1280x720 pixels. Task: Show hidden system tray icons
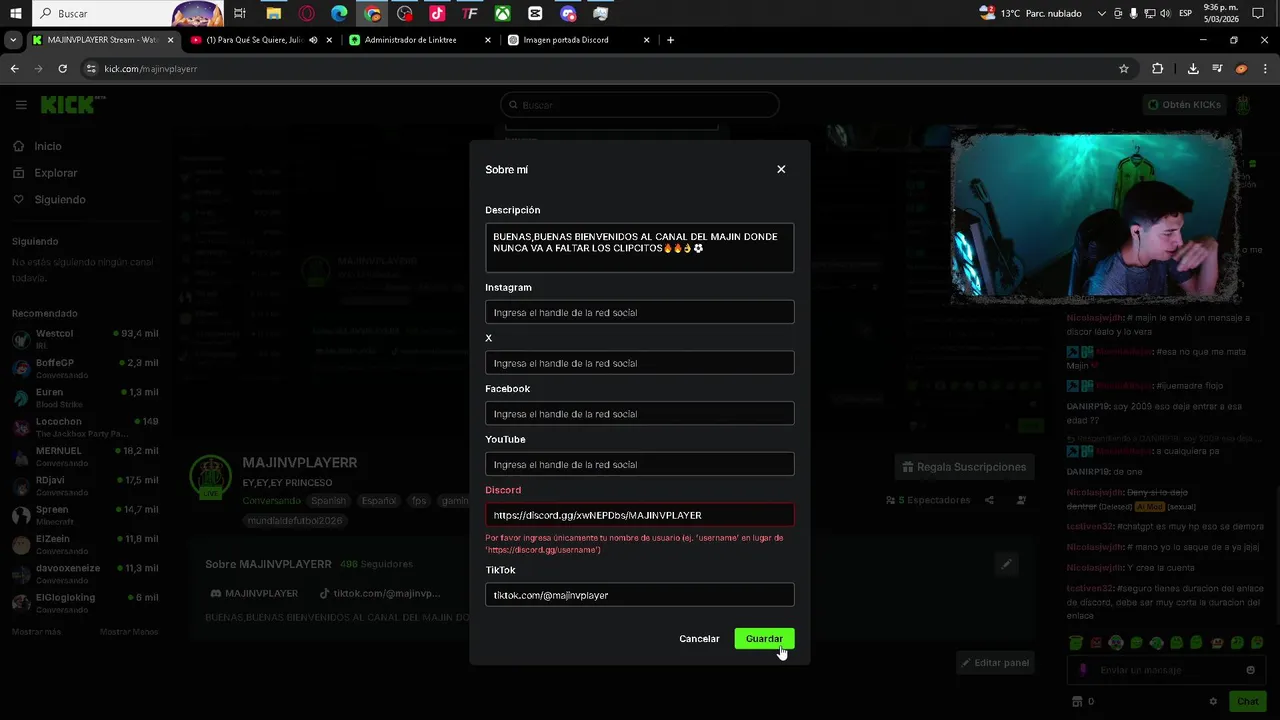point(1102,13)
